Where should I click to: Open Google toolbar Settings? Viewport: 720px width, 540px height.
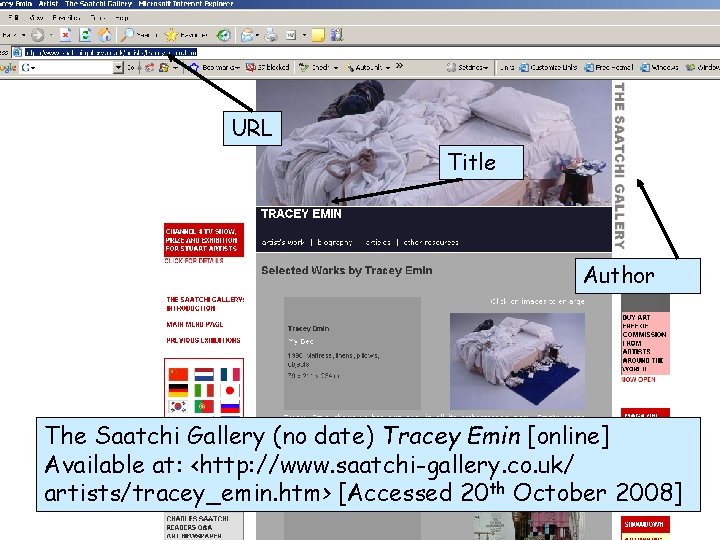click(x=467, y=68)
